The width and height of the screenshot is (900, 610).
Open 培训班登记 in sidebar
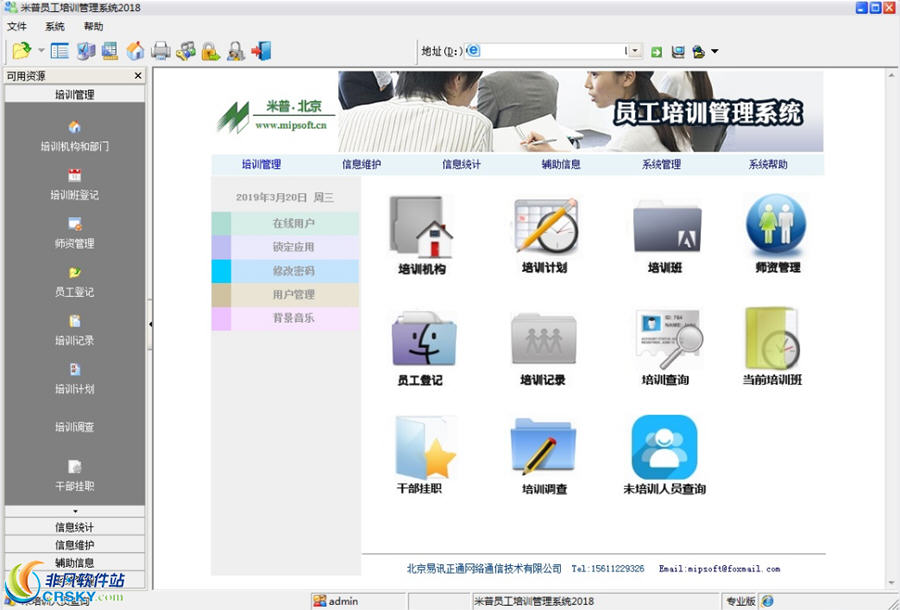click(x=75, y=185)
